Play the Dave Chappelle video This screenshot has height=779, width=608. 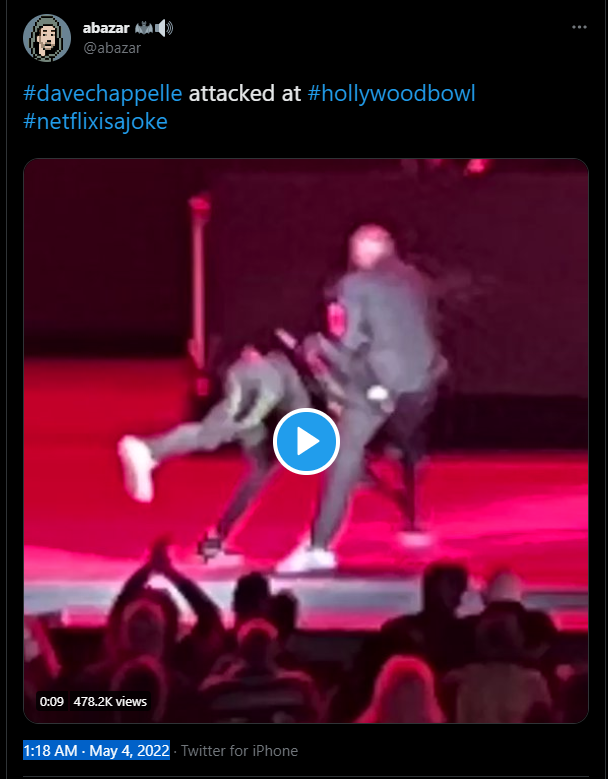point(306,442)
